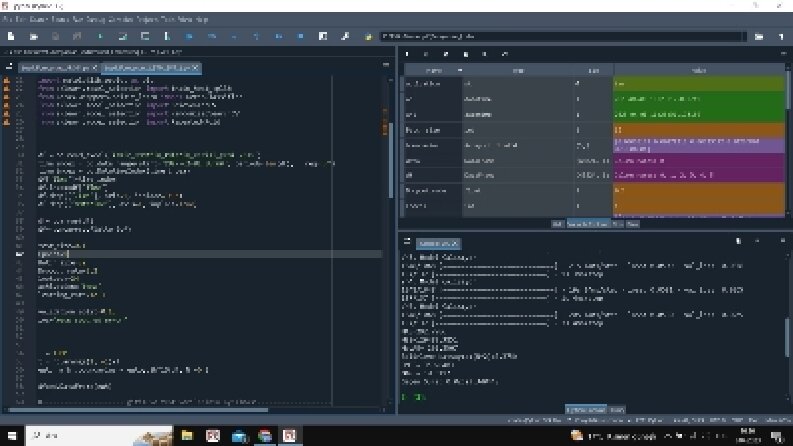Open the Search menu

pos(38,19)
